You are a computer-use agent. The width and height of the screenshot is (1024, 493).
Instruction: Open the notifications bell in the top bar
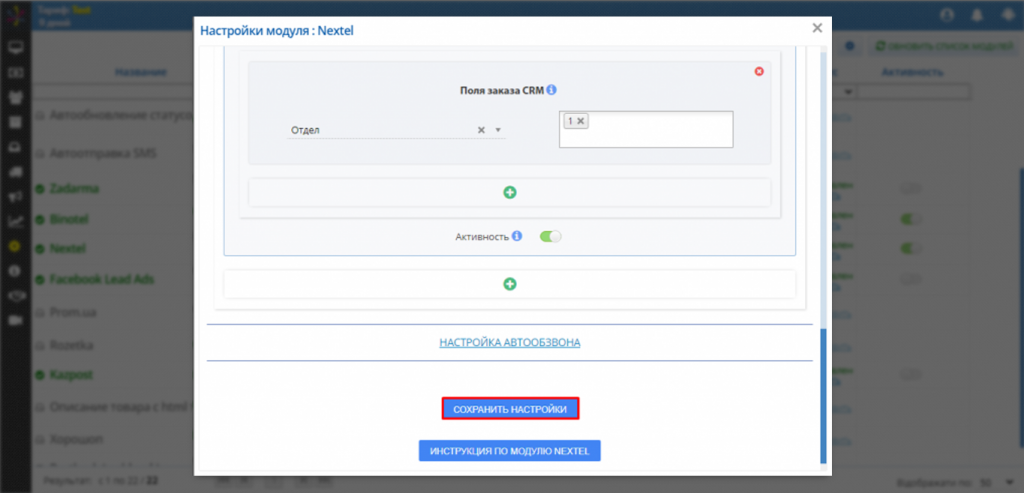pos(978,15)
